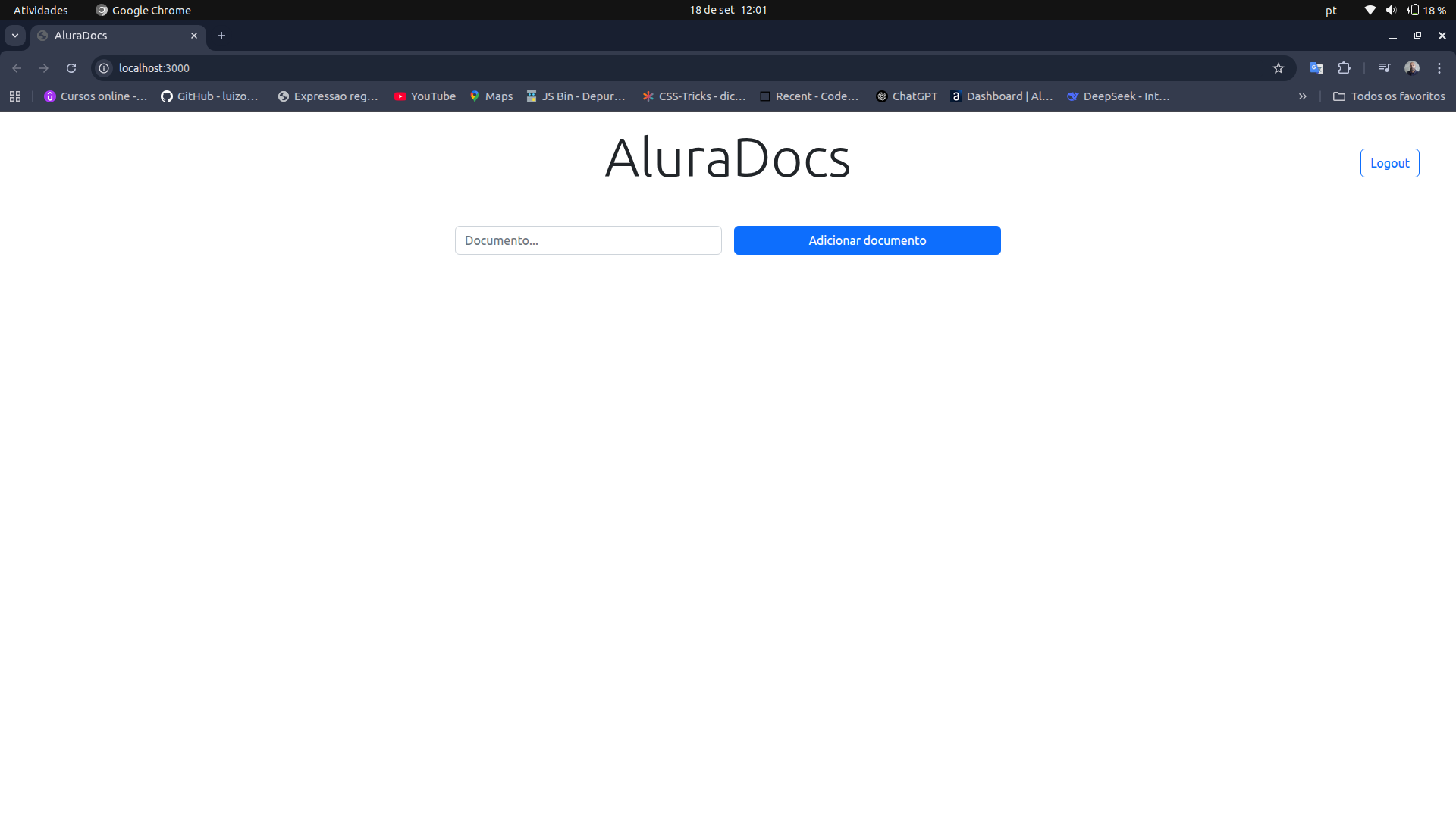Open a new tab with plus button
This screenshot has width=1456, height=819.
click(221, 36)
